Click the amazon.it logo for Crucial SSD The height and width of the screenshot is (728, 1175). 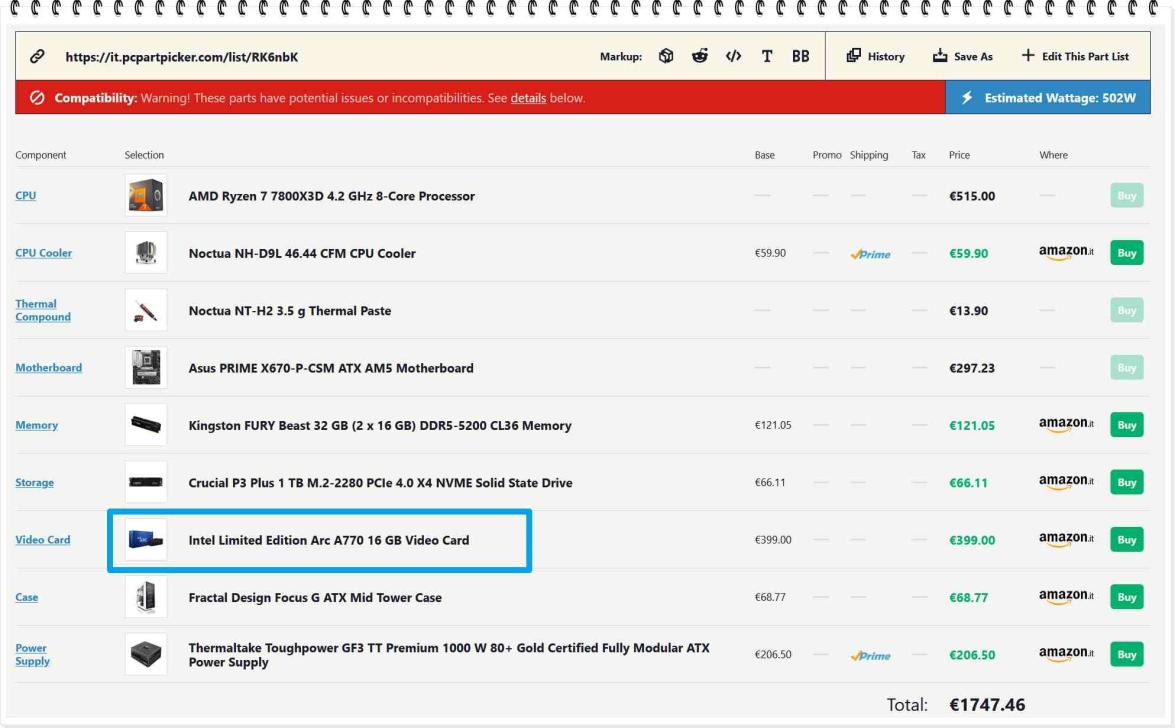click(1066, 483)
